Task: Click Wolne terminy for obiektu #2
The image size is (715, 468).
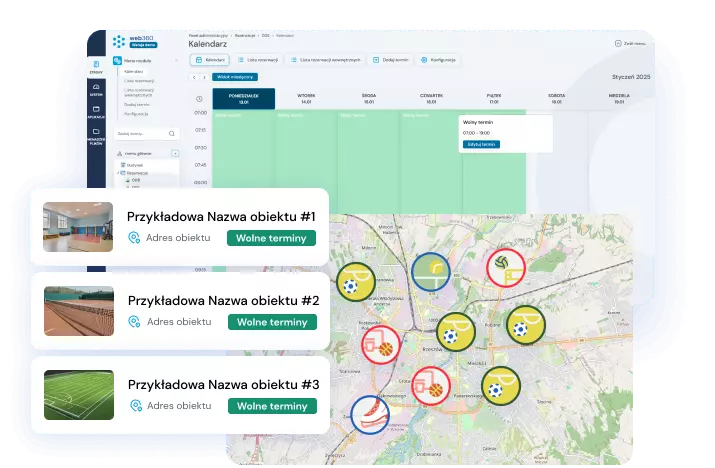Action: [271, 322]
